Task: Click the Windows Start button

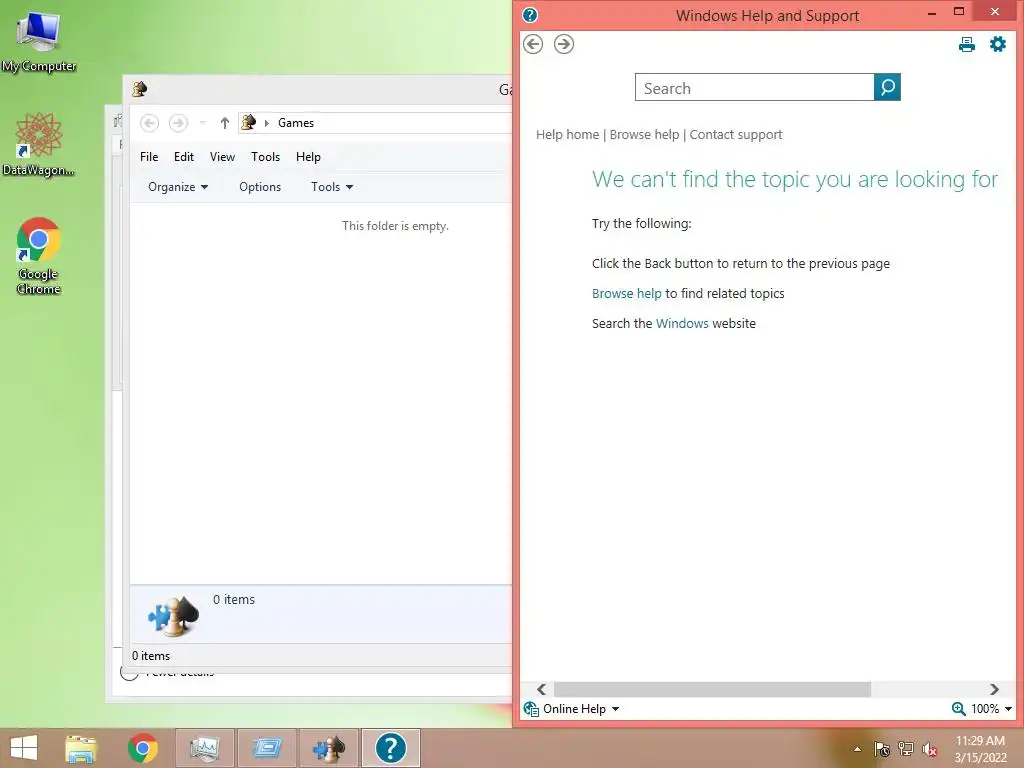Action: point(24,748)
